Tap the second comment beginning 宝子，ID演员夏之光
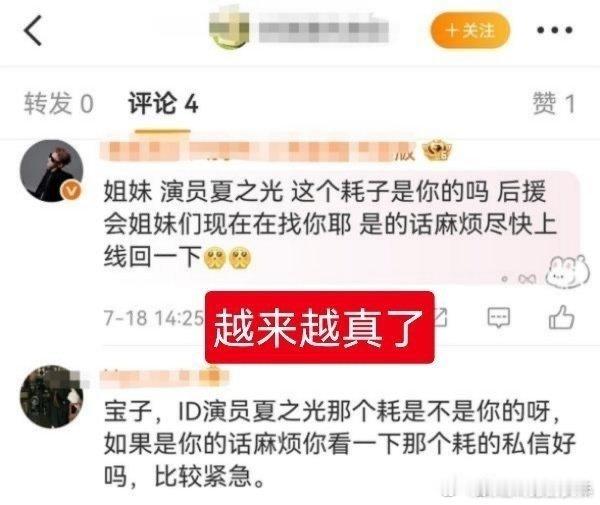The width and height of the screenshot is (600, 505). 340,444
